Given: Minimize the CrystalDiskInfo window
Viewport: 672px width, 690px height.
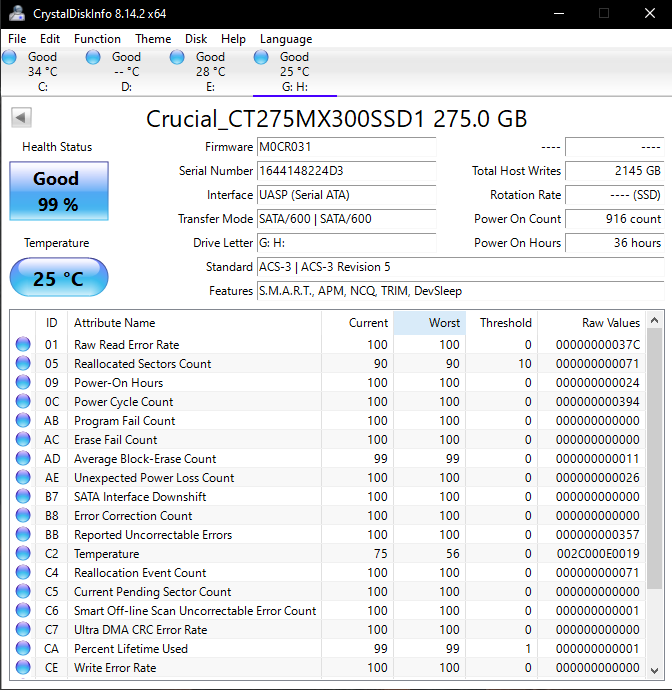Looking at the screenshot, I should coord(559,14).
